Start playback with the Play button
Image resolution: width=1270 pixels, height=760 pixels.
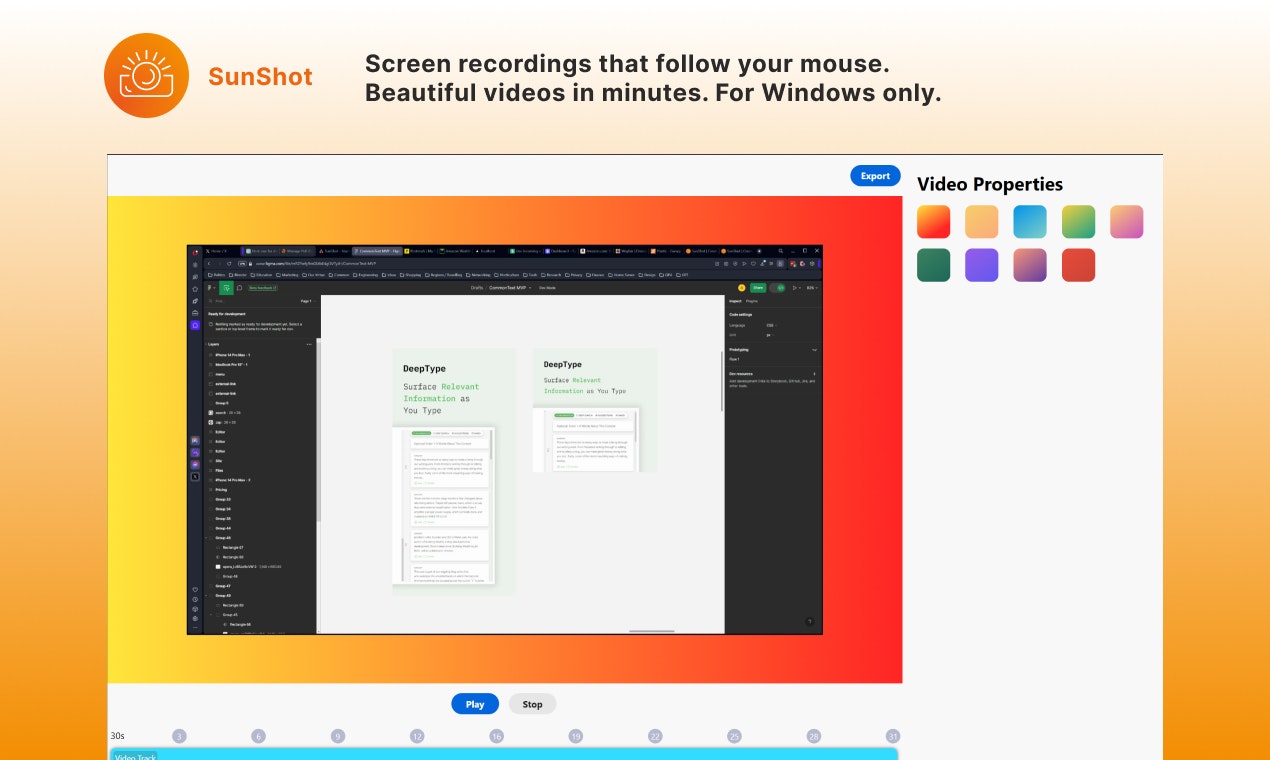click(x=475, y=704)
